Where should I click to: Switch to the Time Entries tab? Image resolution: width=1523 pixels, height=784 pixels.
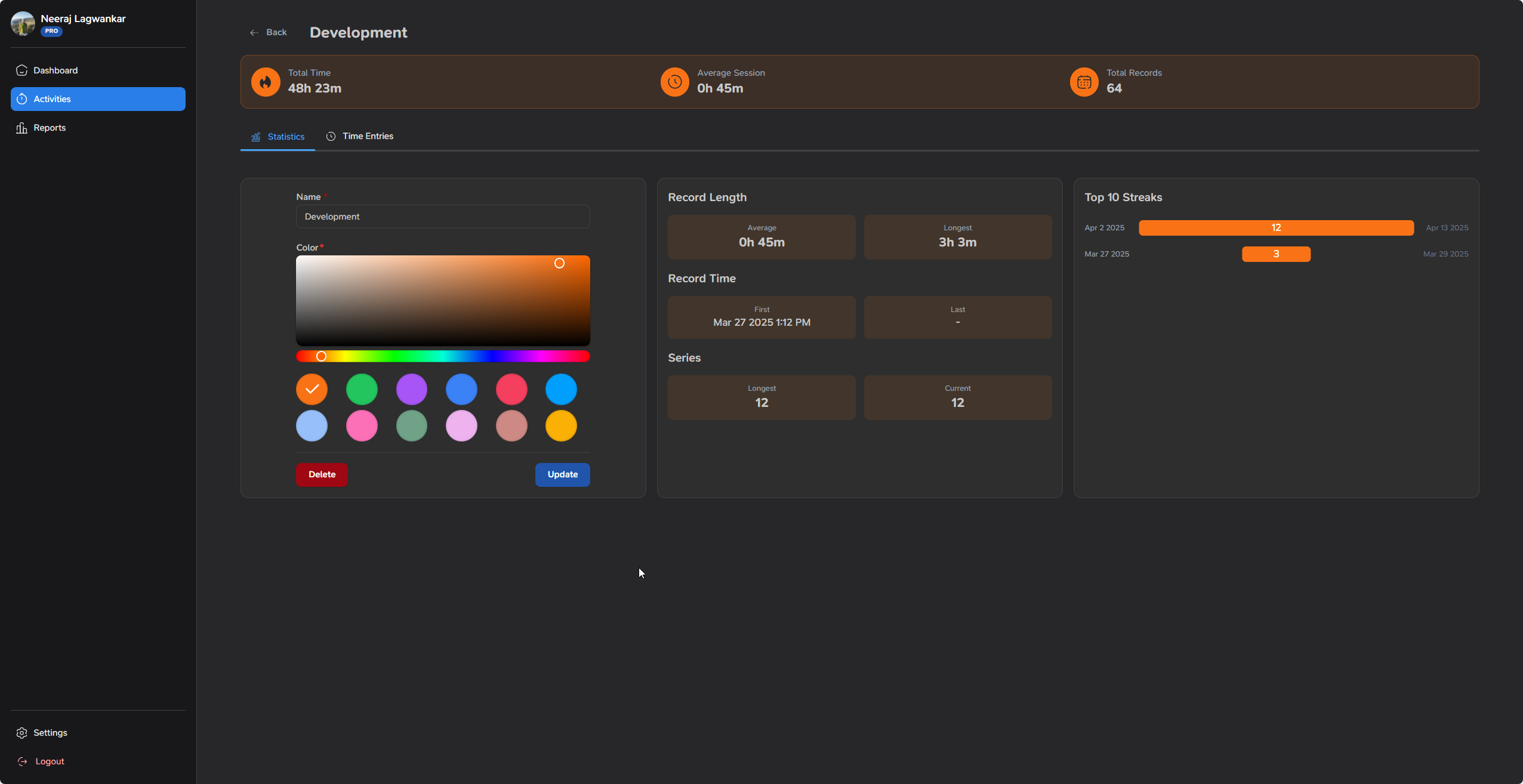click(368, 136)
